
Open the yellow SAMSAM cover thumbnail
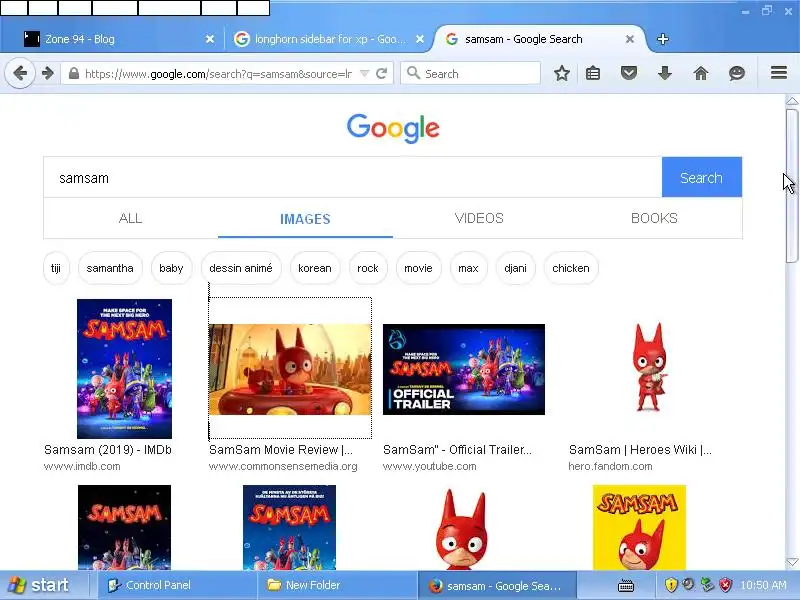coord(639,528)
